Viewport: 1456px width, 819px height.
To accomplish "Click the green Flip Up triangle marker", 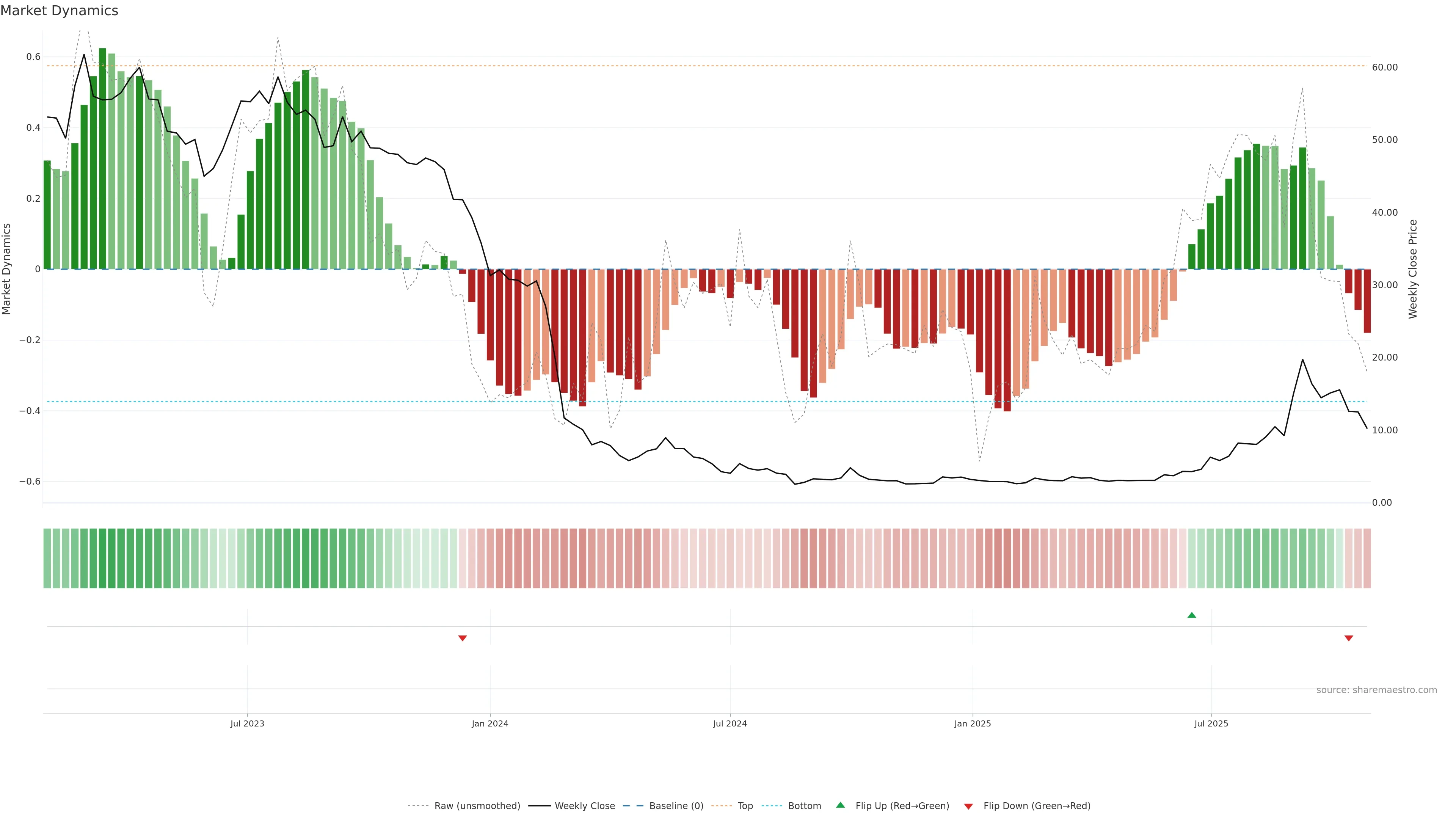I will (x=1191, y=615).
